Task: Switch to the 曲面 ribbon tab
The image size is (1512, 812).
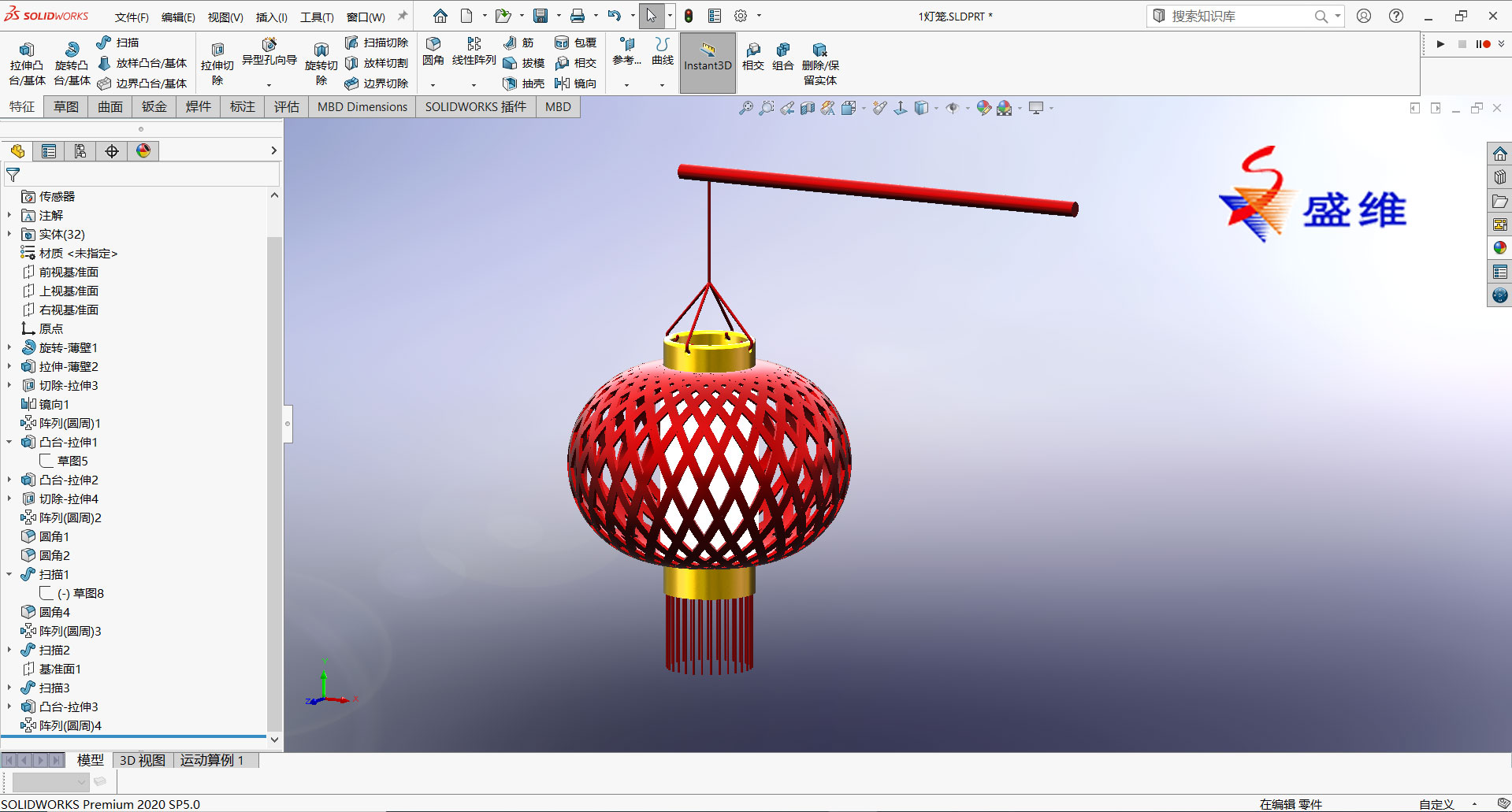Action: coord(110,107)
